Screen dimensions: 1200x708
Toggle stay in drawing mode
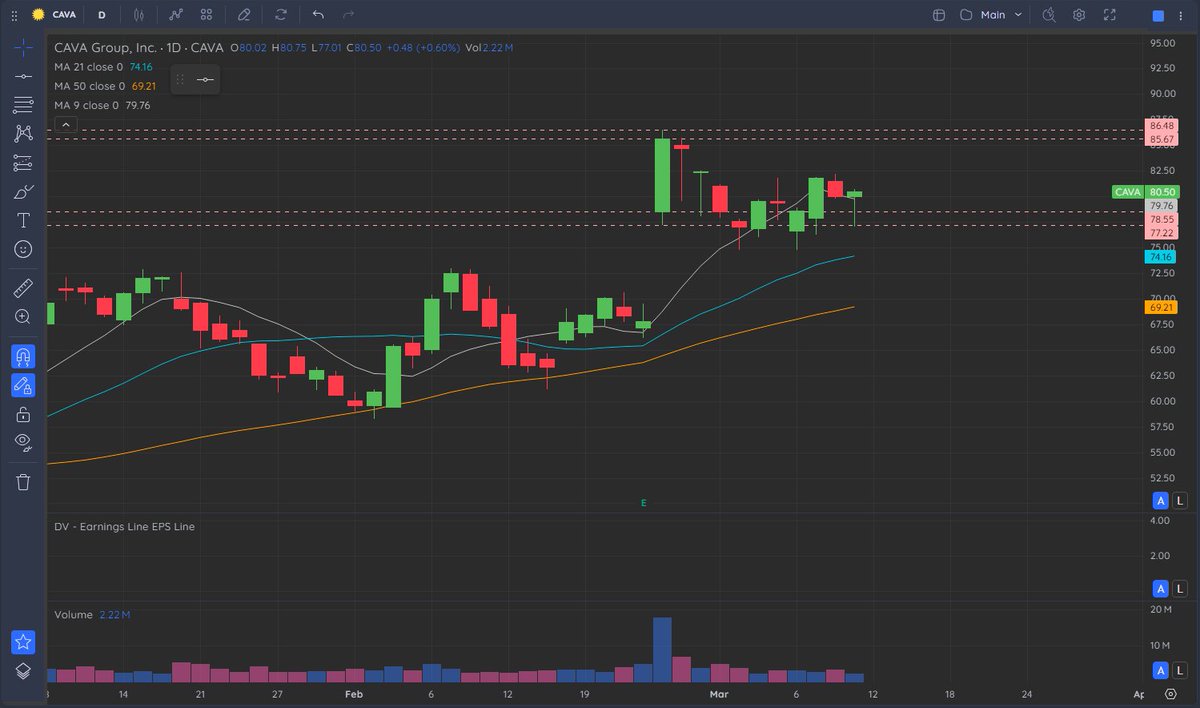coord(23,384)
